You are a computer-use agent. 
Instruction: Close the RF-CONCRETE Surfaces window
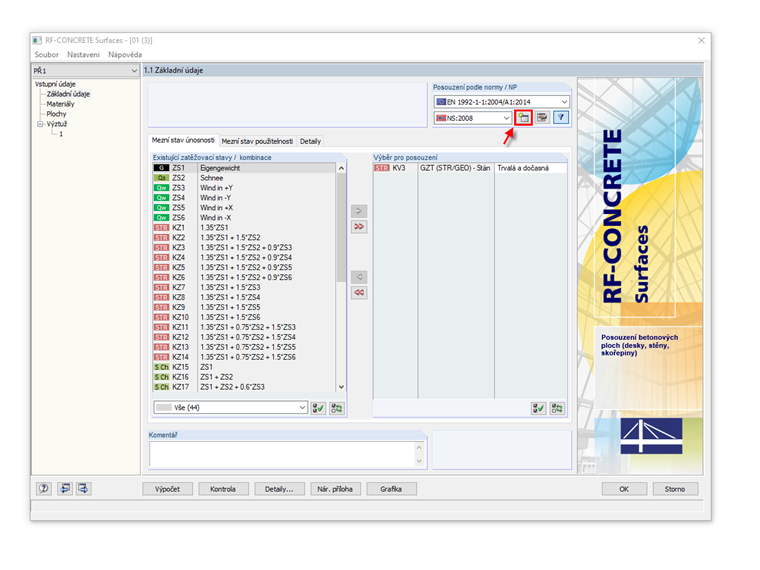pos(701,41)
